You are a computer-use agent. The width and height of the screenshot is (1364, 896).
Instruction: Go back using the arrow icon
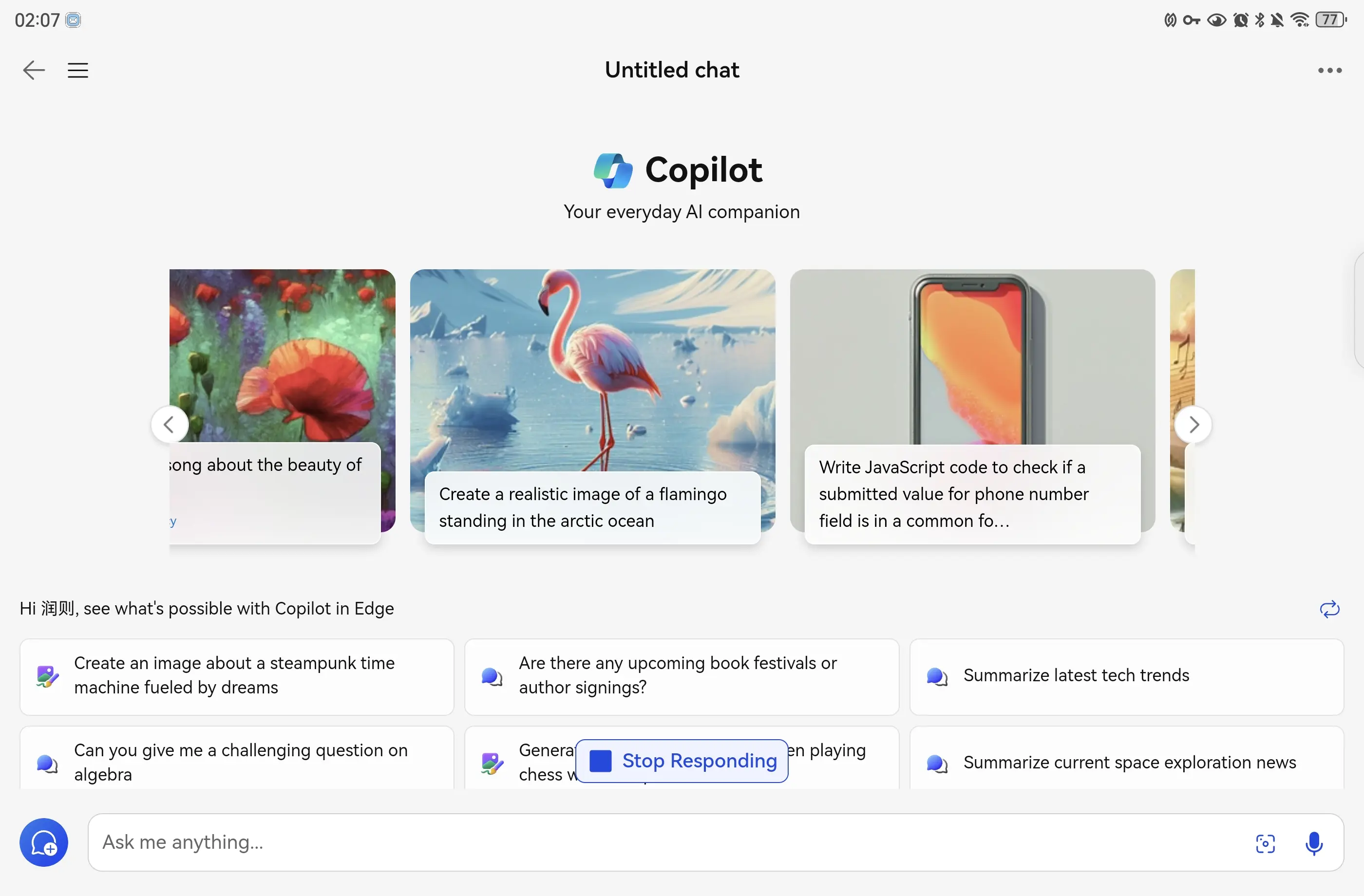coord(34,70)
